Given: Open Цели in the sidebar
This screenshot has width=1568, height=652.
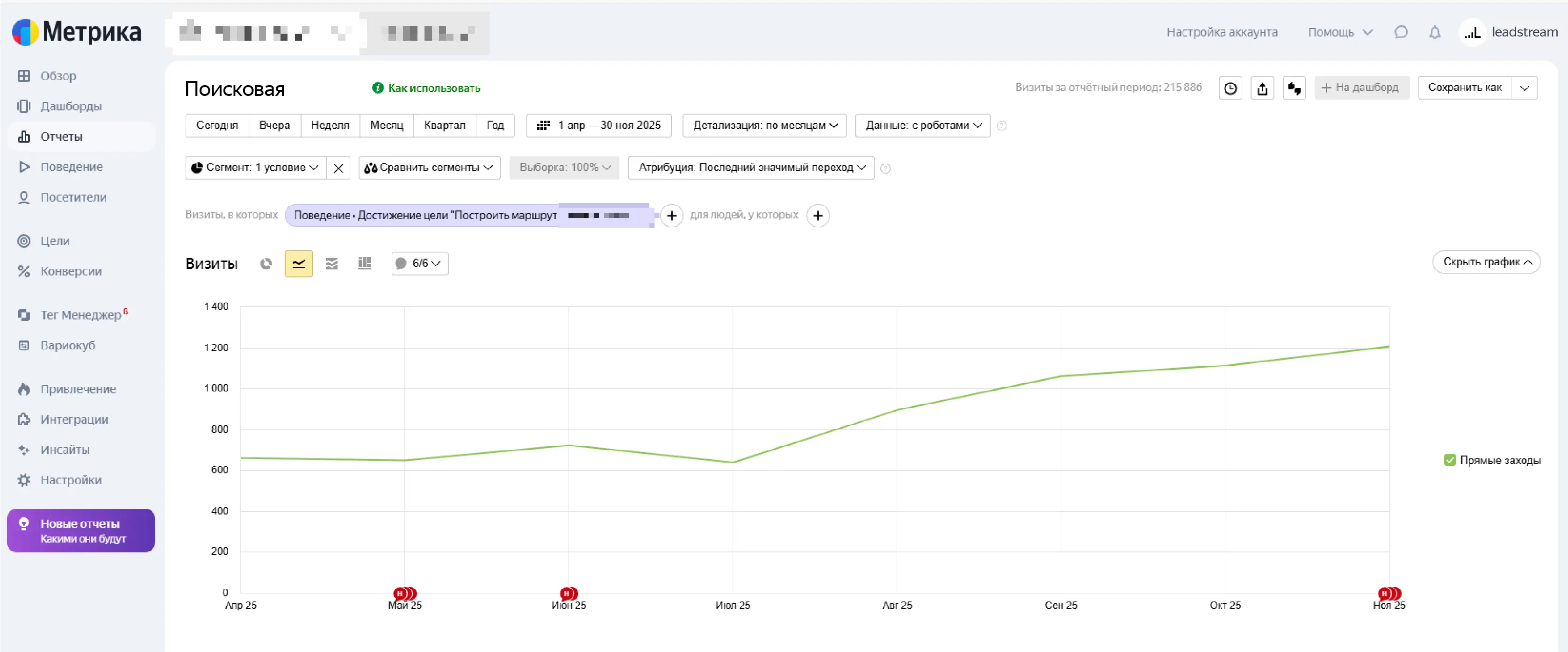Looking at the screenshot, I should 55,241.
